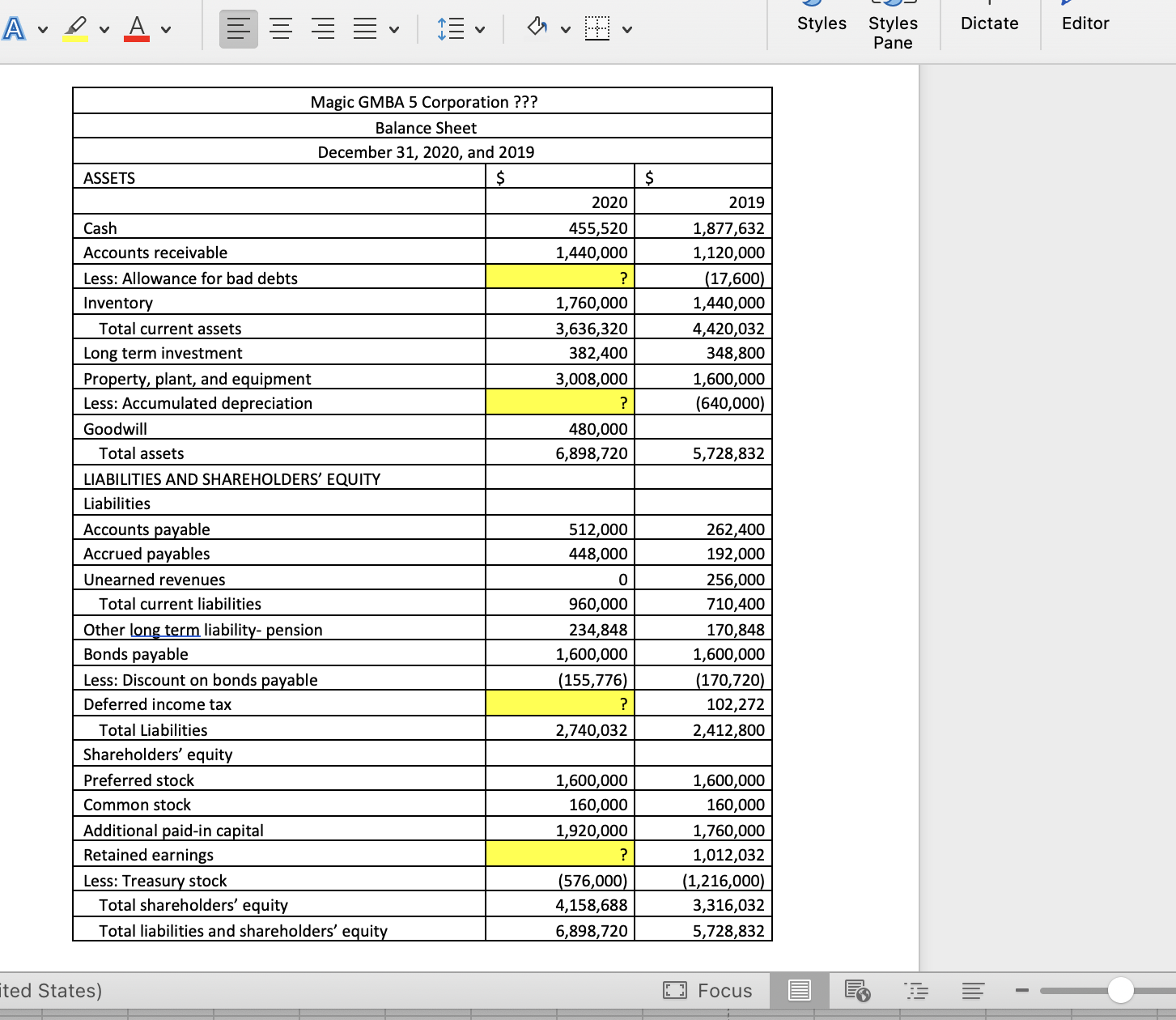This screenshot has height=1020, width=1176.
Task: Click the 2019 column year header
Action: [x=746, y=202]
